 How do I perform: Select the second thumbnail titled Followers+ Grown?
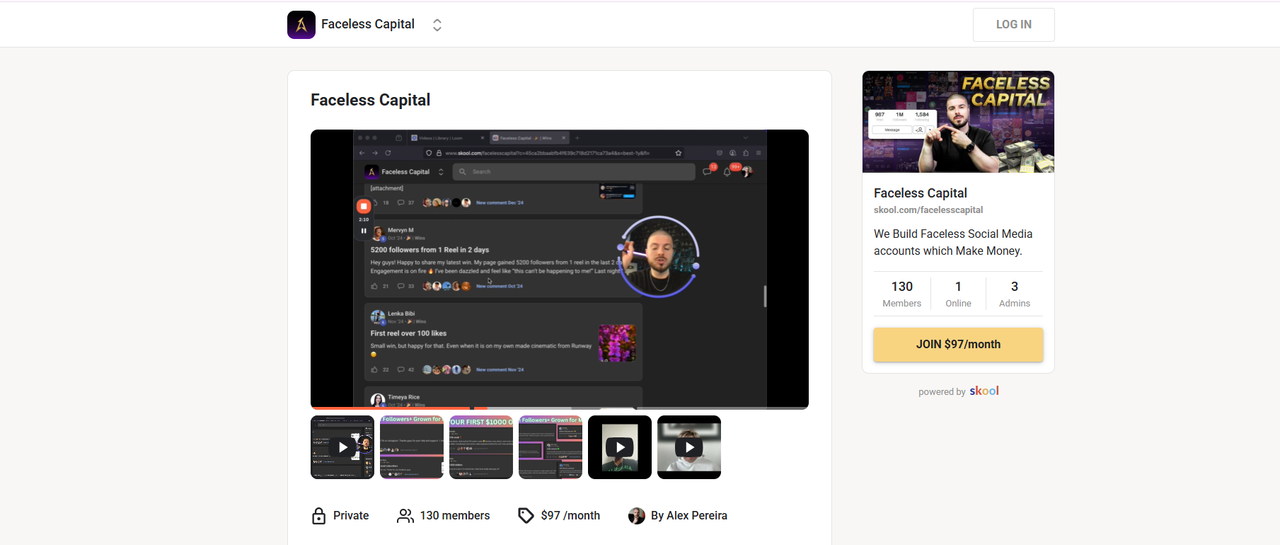tap(412, 447)
